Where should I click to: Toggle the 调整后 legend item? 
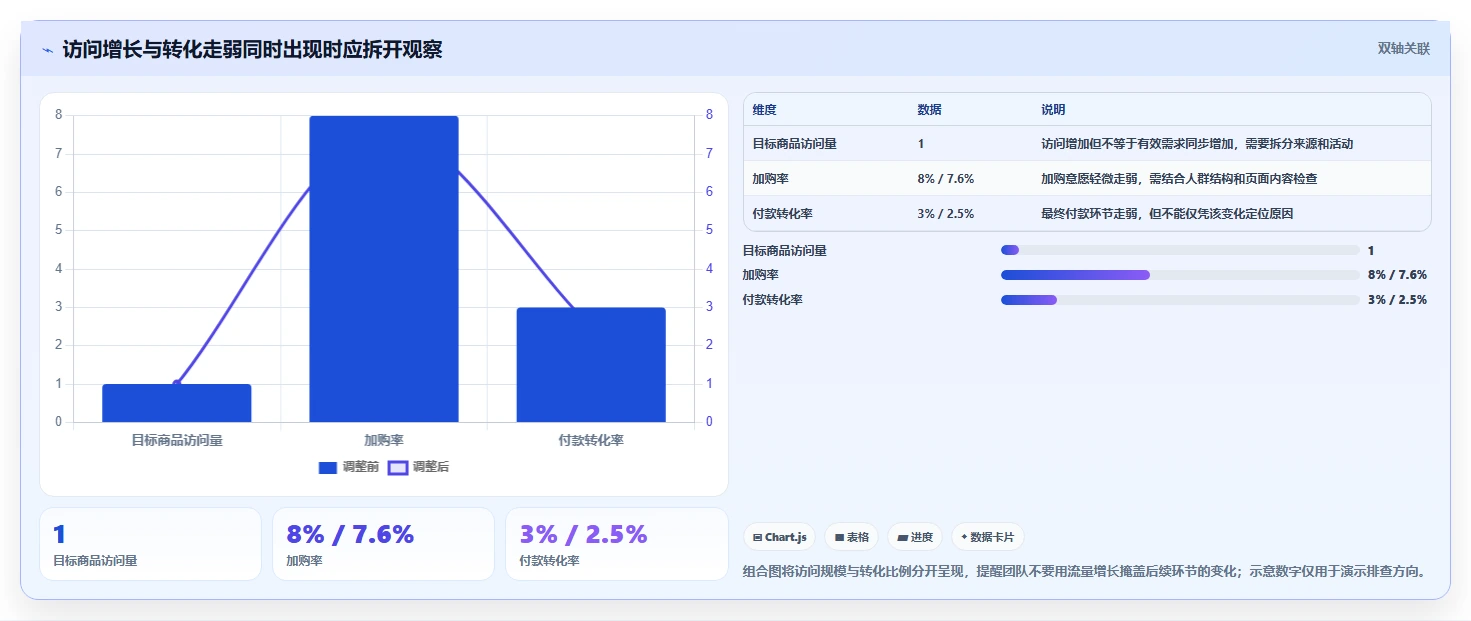click(x=419, y=467)
